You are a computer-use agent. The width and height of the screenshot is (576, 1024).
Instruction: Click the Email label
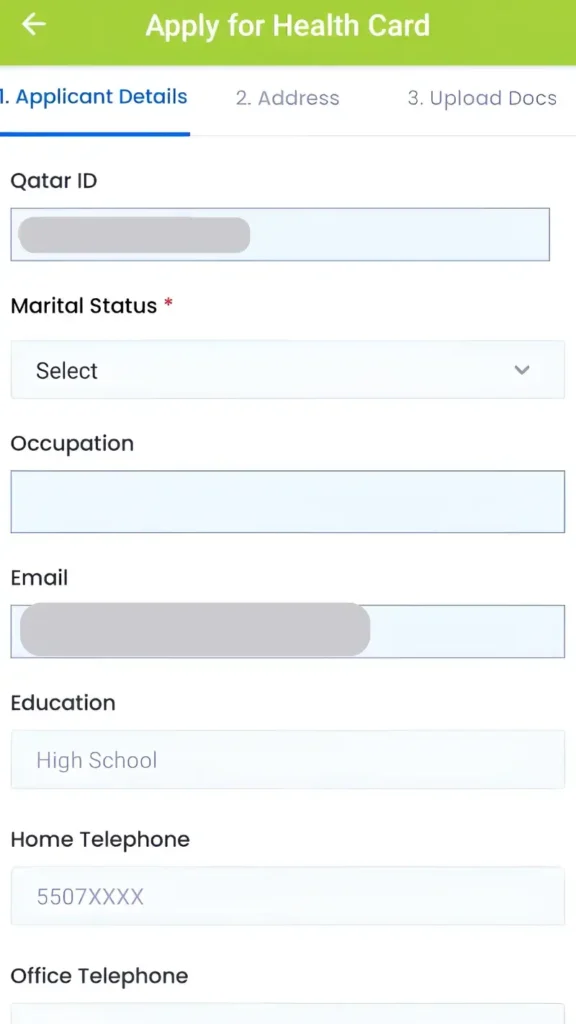(x=39, y=578)
